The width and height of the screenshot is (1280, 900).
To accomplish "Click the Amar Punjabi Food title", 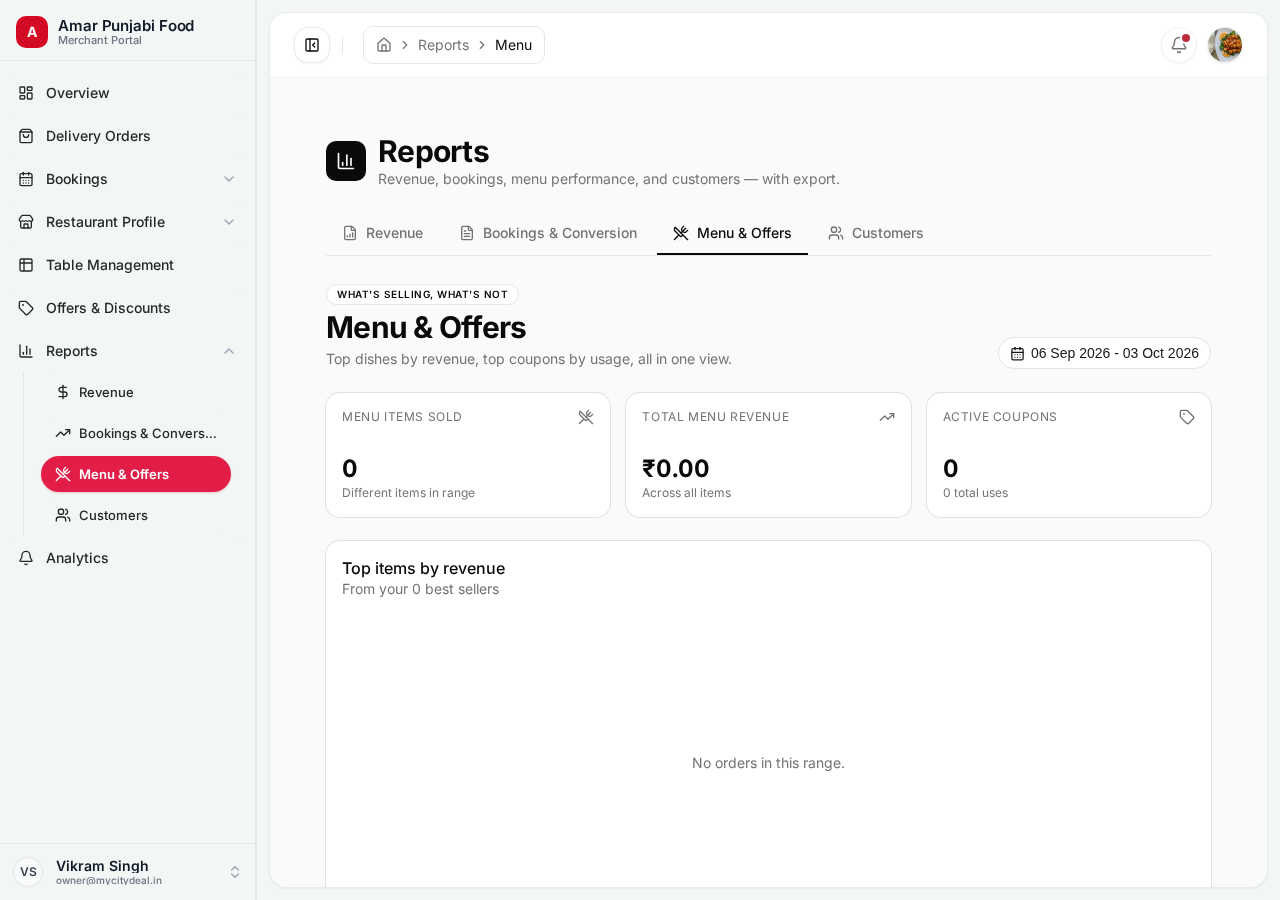I will pyautogui.click(x=126, y=25).
